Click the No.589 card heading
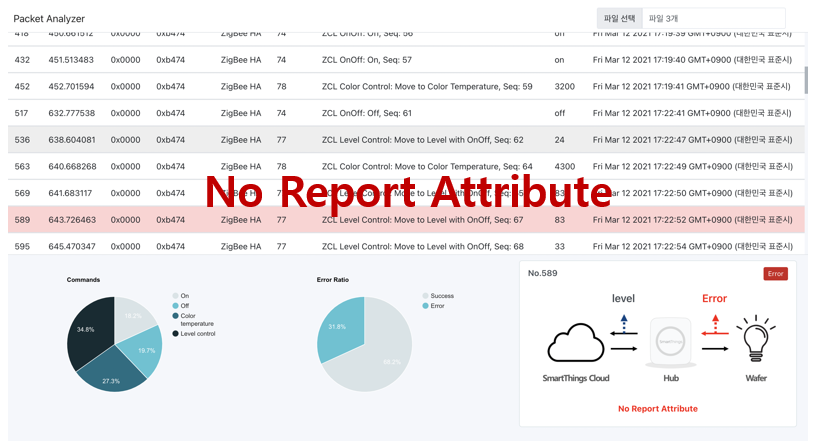Viewport: 813px width, 448px height. (x=542, y=273)
